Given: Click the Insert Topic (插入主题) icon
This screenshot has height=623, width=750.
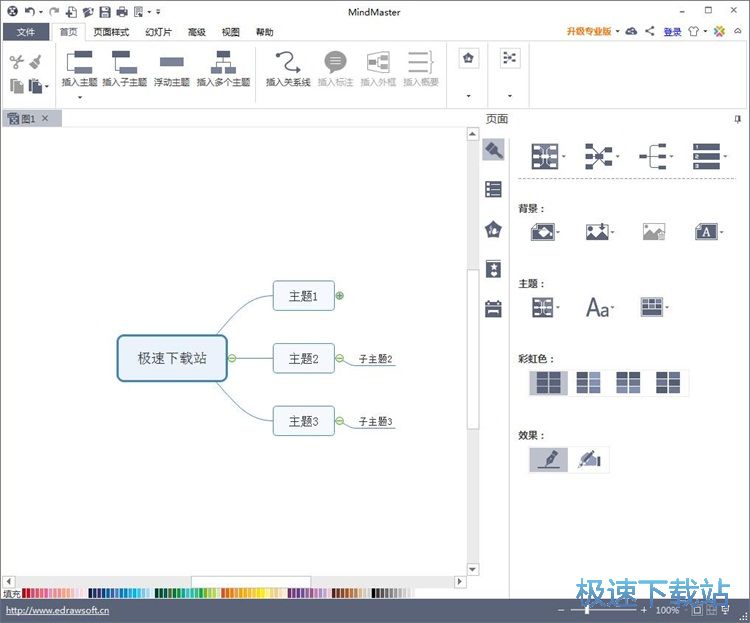Looking at the screenshot, I should (79, 62).
